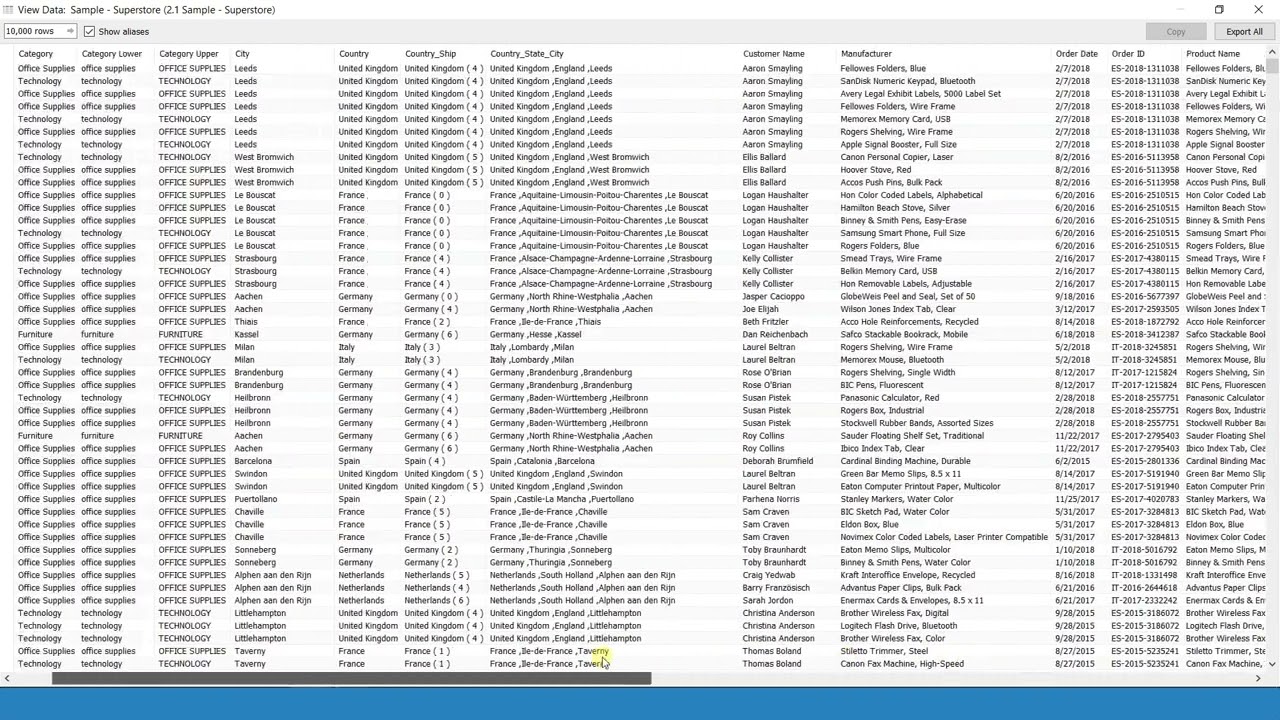Click Order ID ES-2018-1872792
This screenshot has height=720, width=1280.
[x=1145, y=322]
